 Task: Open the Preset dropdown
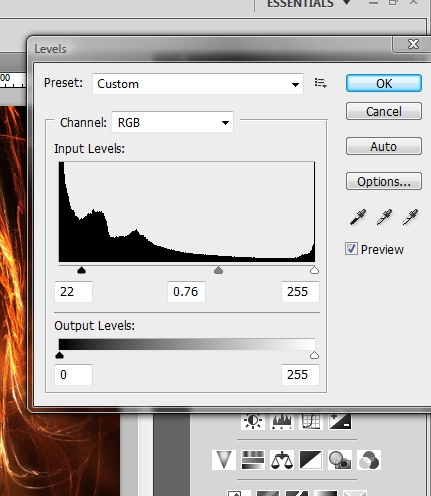click(198, 84)
